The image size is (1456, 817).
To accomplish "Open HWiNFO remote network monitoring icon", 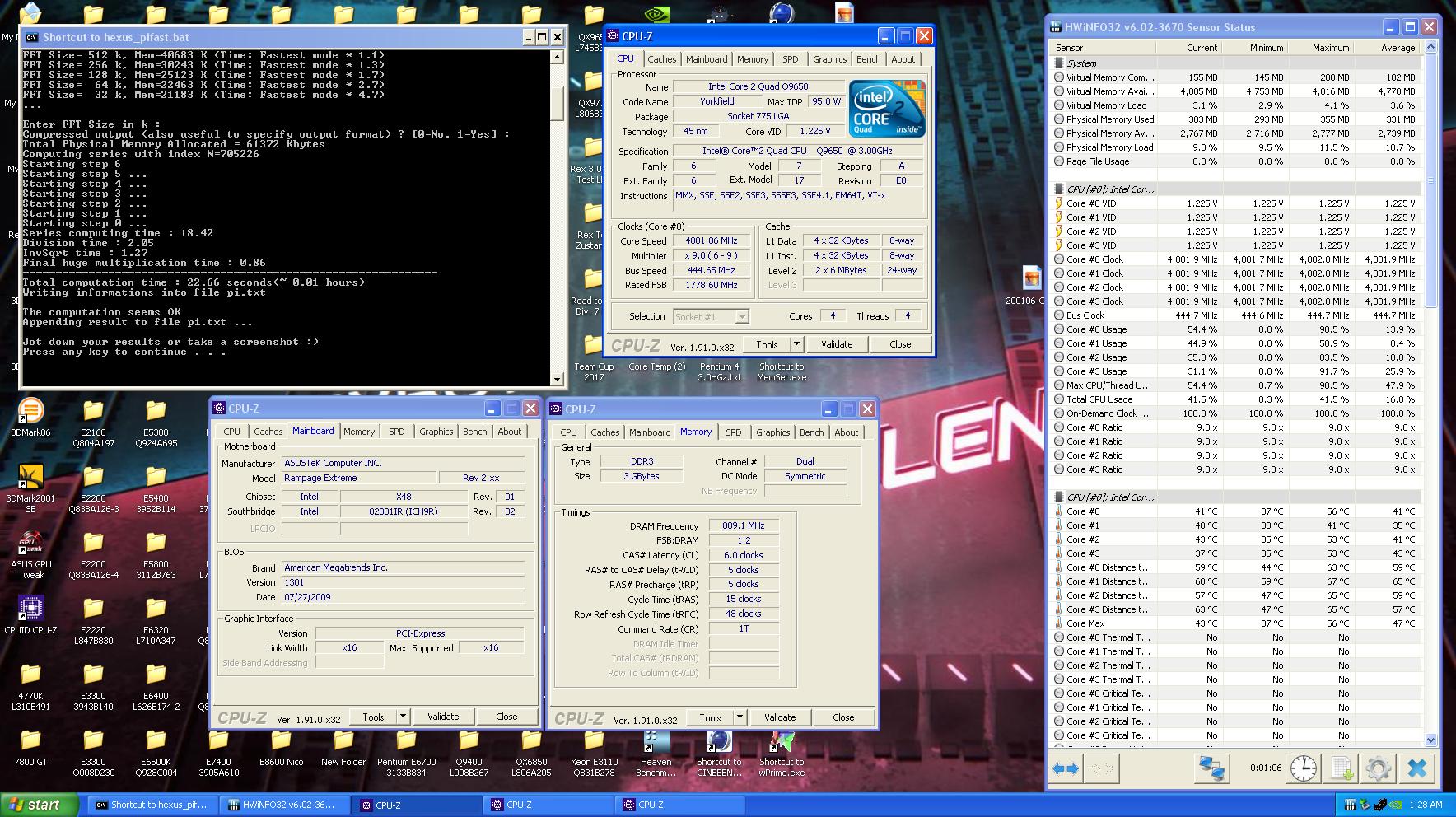I will pyautogui.click(x=1211, y=768).
